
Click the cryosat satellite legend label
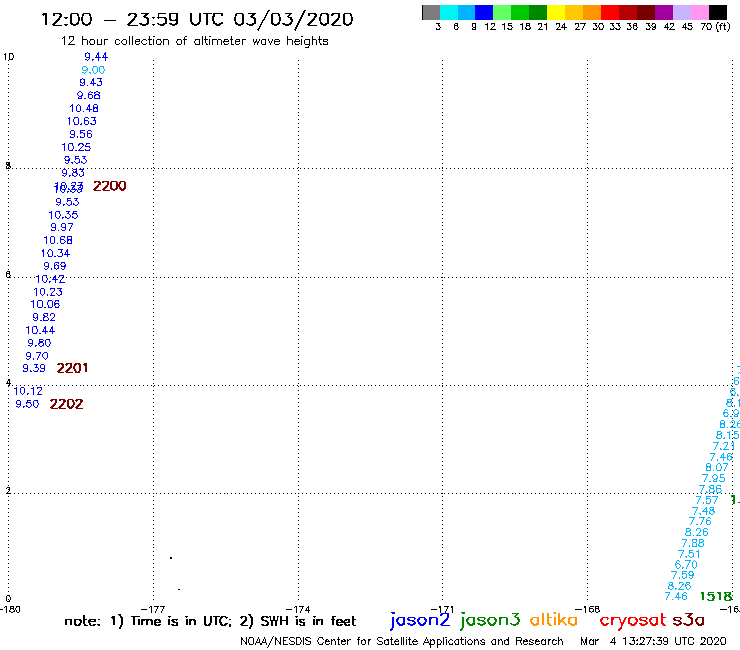pos(632,620)
